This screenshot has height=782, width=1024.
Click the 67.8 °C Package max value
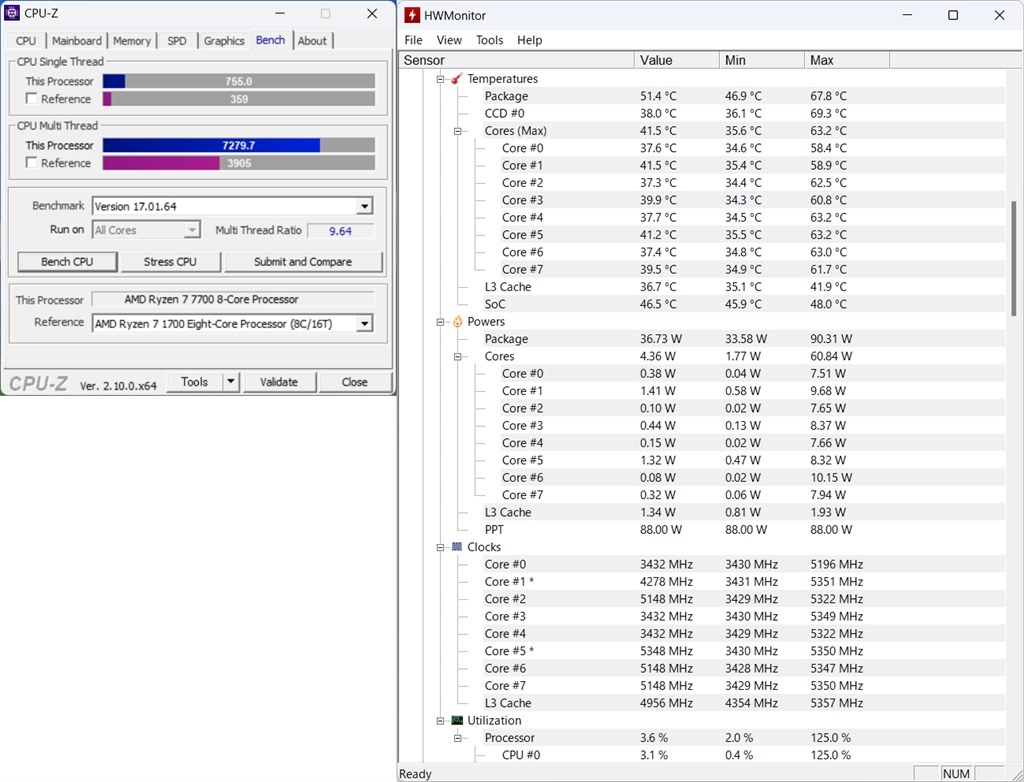828,96
